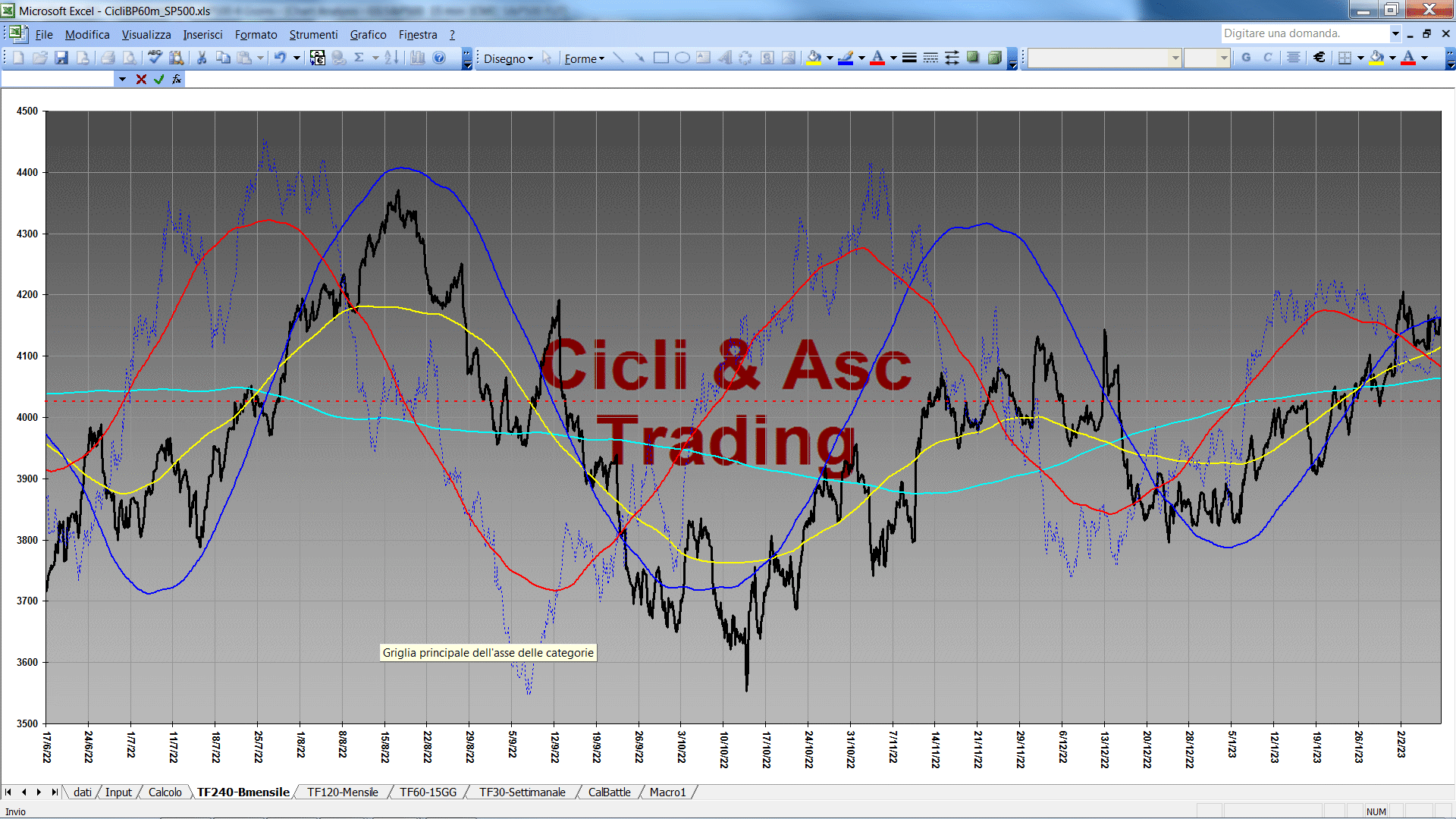This screenshot has height=819, width=1456.
Task: Open a file with the folder icon
Action: point(40,58)
